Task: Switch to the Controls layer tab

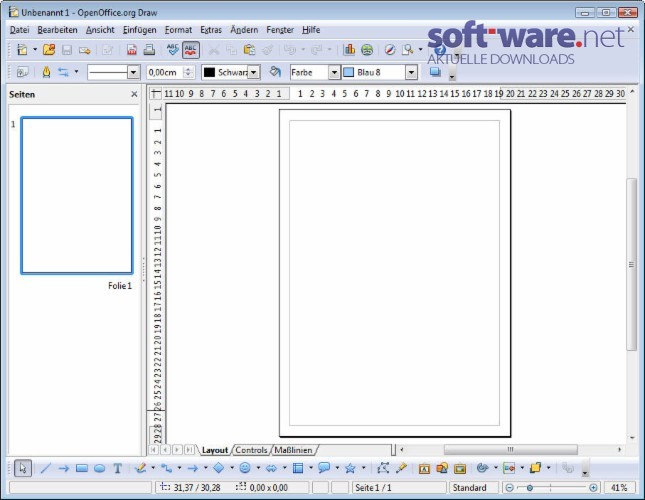Action: pyautogui.click(x=251, y=450)
